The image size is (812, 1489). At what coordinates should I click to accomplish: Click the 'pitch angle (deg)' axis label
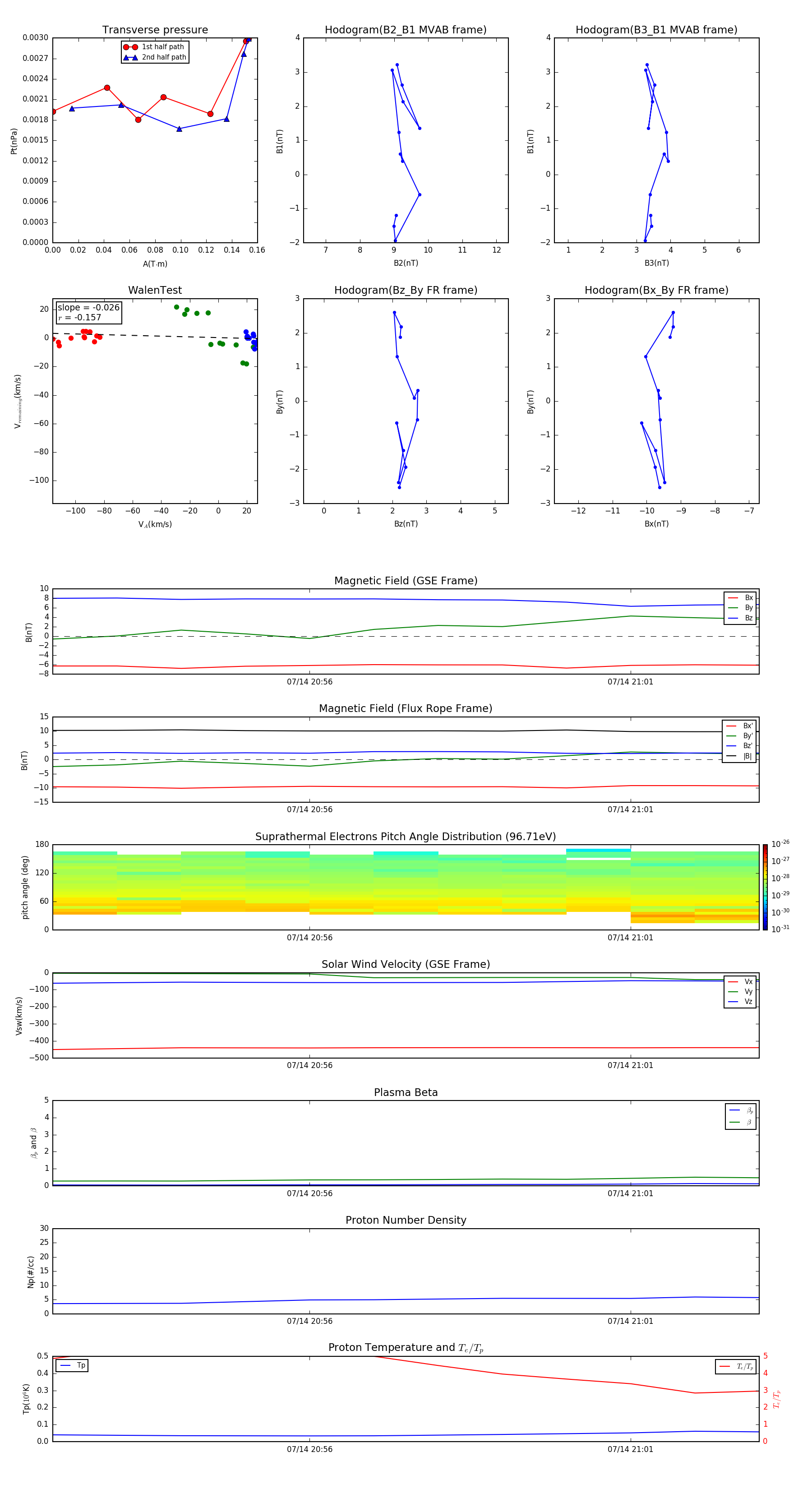tap(25, 887)
